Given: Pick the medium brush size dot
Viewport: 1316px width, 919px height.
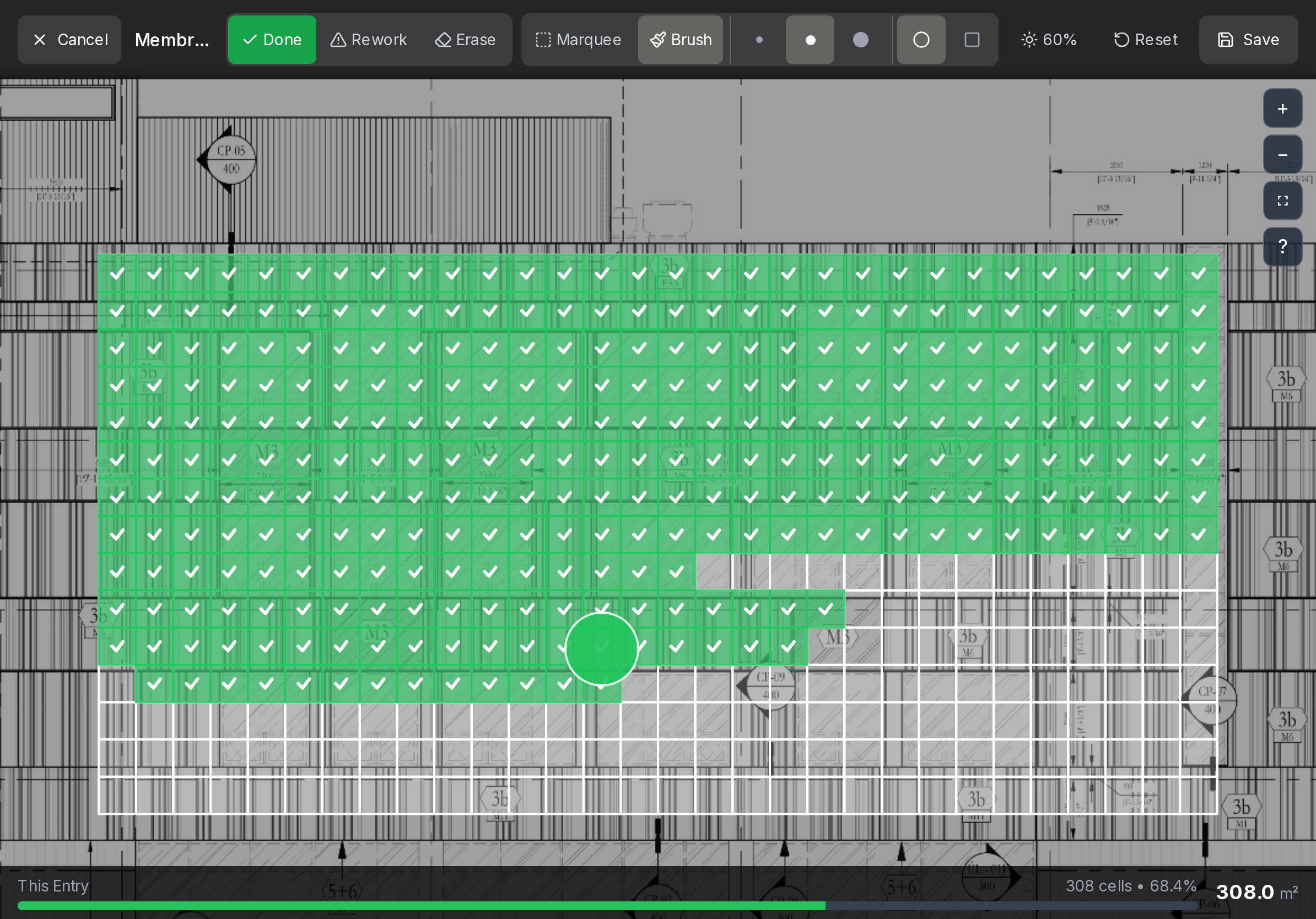Looking at the screenshot, I should (810, 40).
